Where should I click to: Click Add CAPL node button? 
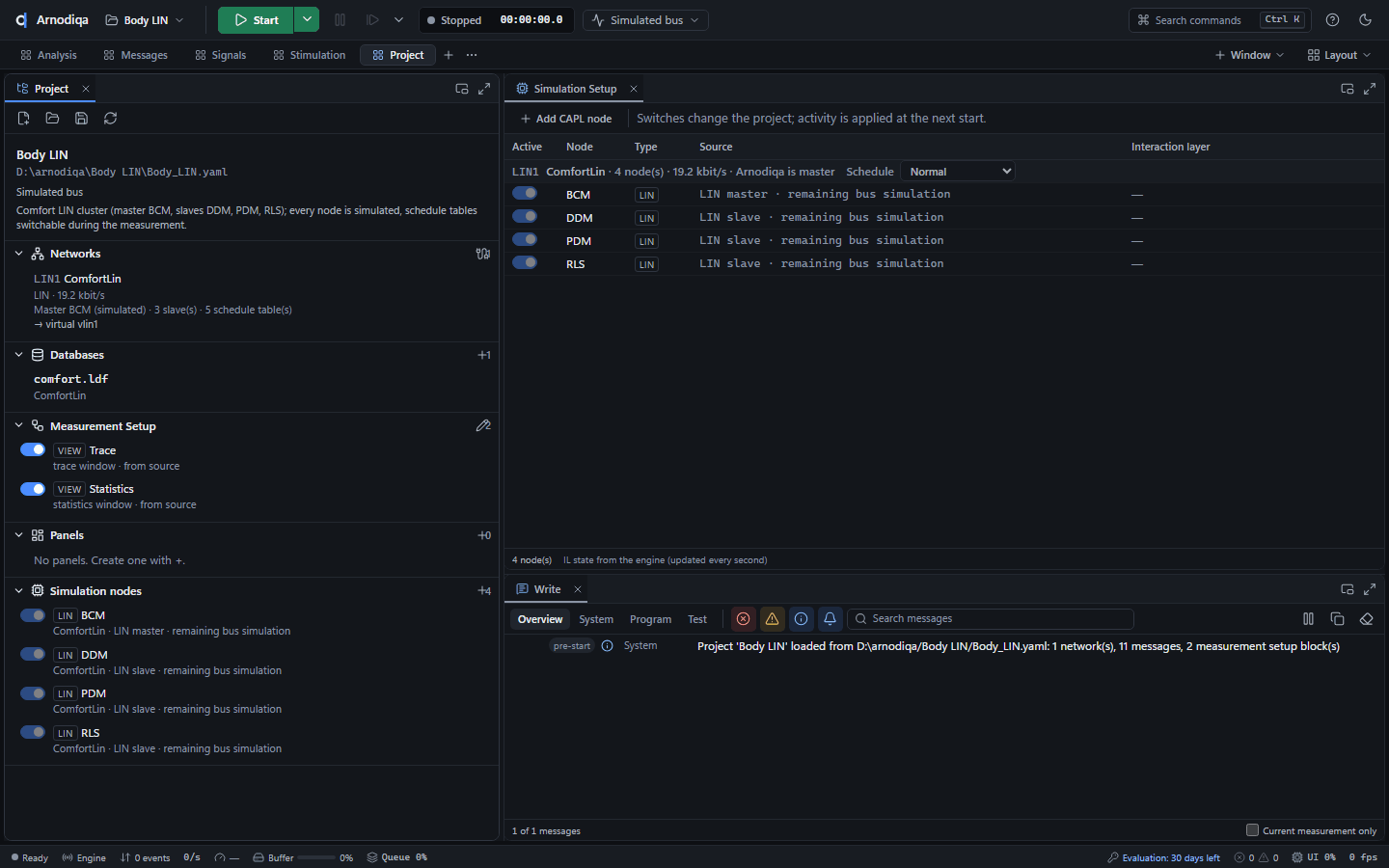coord(566,119)
